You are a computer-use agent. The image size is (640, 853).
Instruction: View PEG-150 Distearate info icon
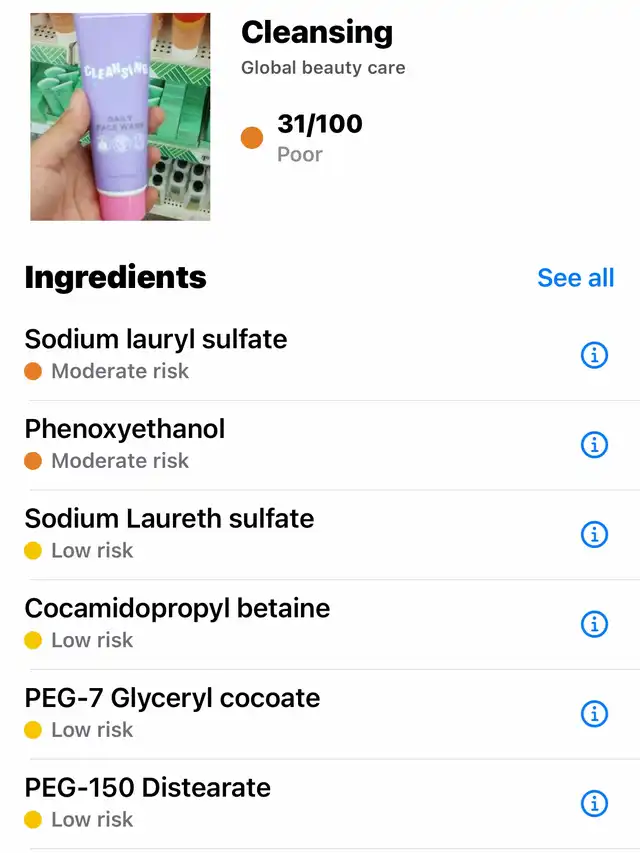[x=594, y=803]
